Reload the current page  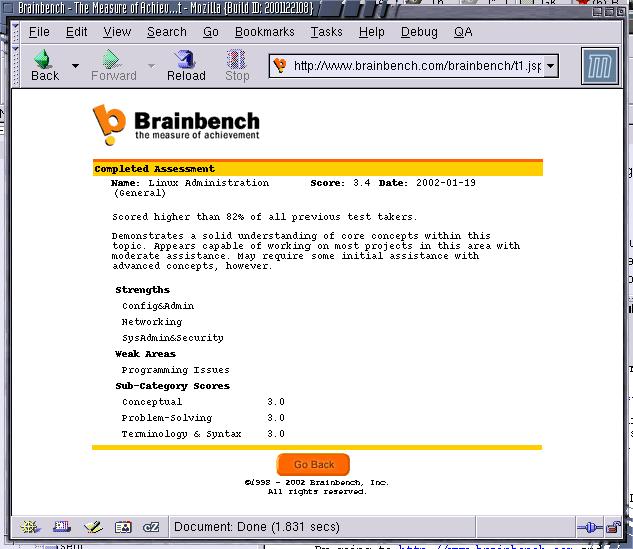point(186,65)
